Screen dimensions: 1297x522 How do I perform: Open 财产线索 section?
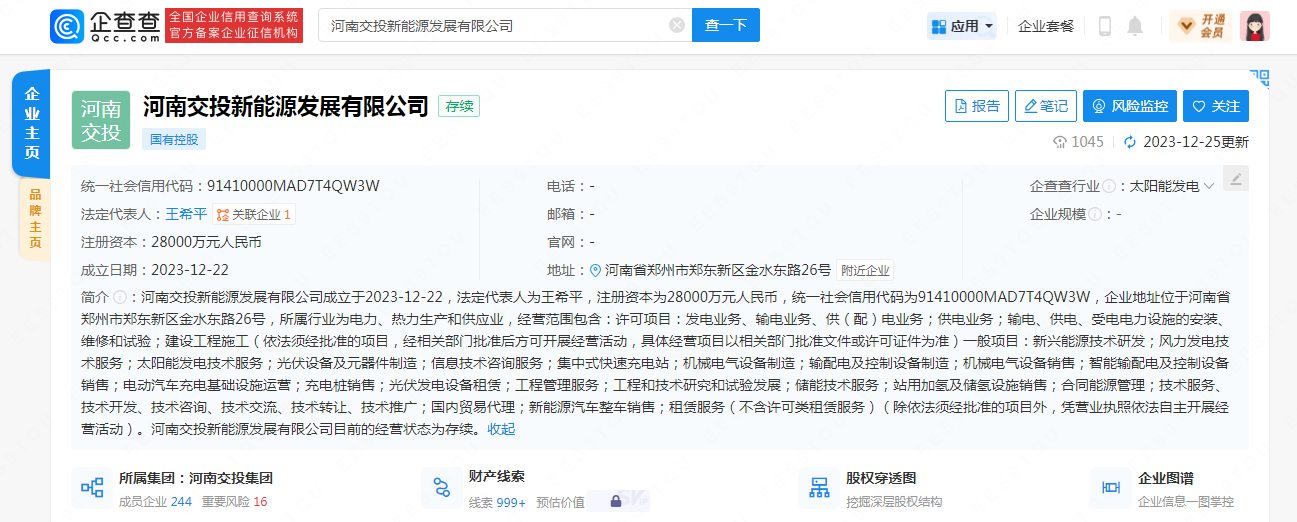click(496, 477)
